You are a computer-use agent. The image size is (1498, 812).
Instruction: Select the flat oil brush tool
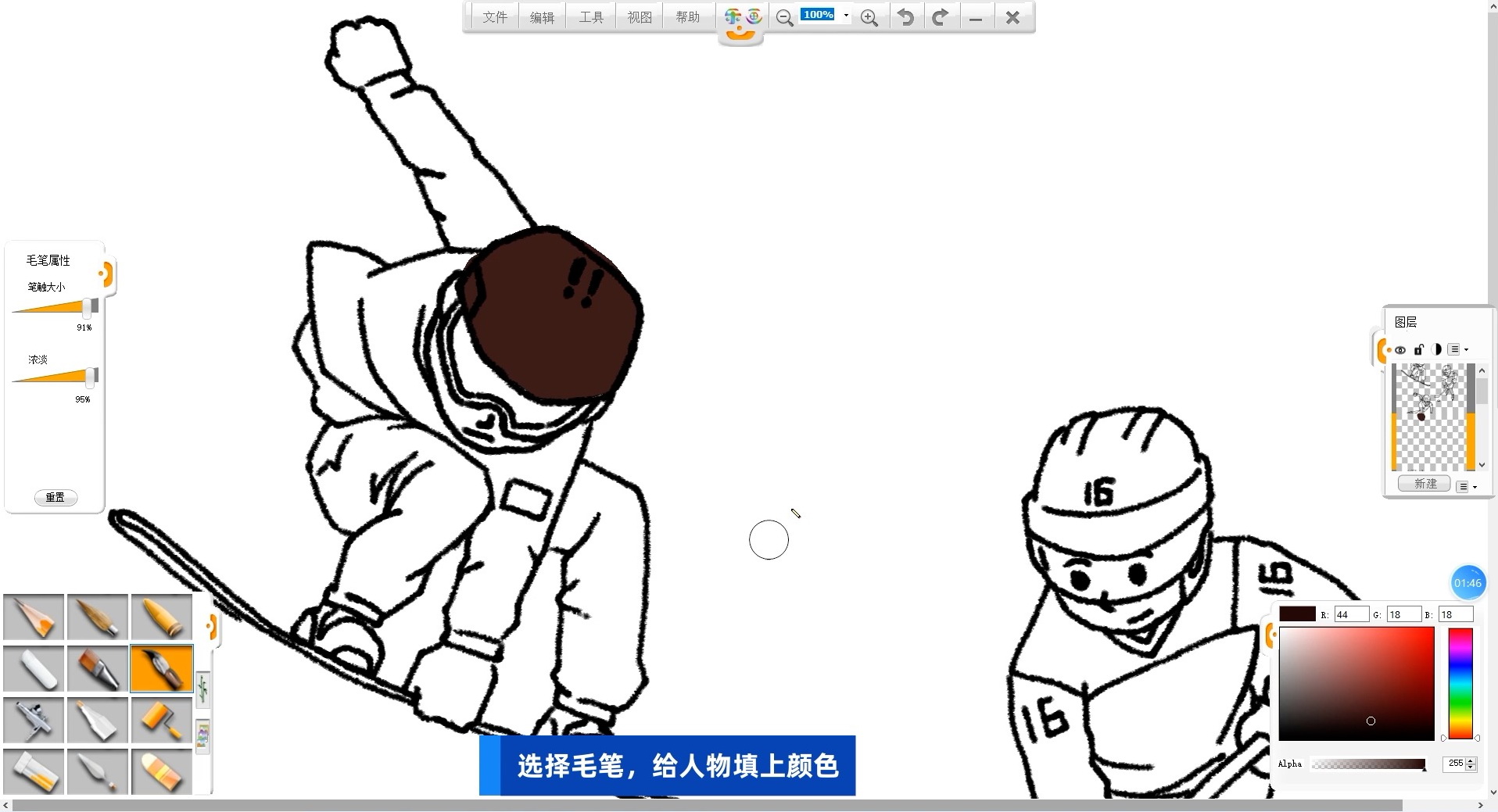(x=98, y=669)
